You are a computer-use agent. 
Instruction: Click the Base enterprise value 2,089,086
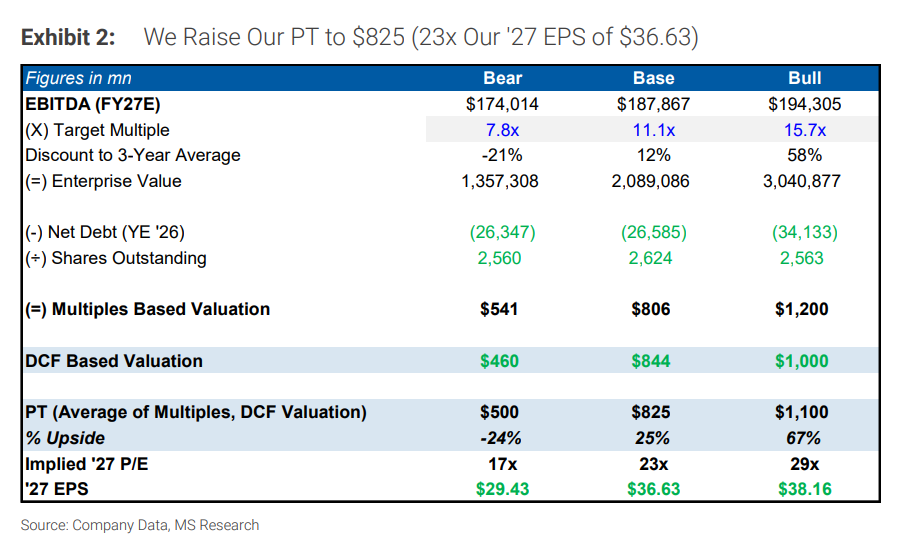(654, 181)
